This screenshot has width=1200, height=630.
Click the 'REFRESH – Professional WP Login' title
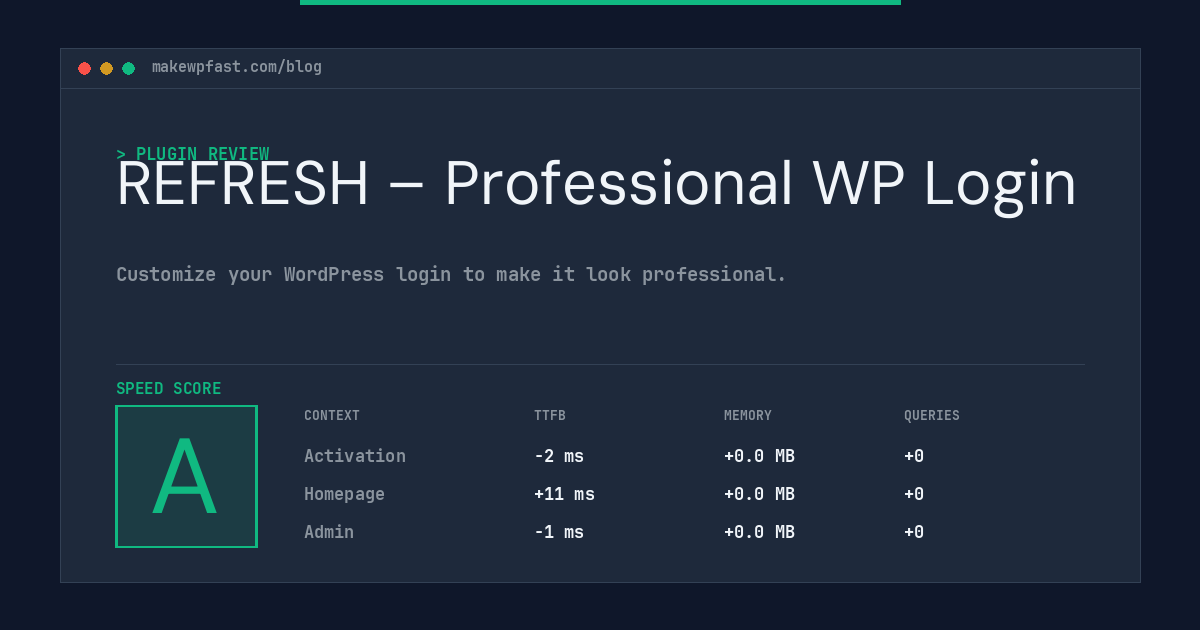tap(597, 184)
